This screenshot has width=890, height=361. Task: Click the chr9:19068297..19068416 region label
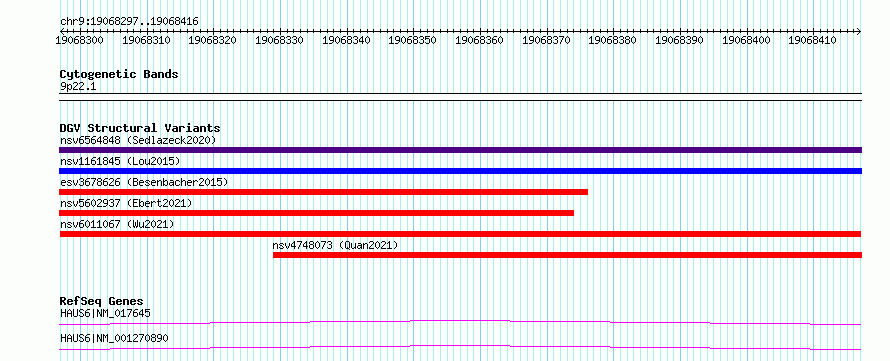tap(129, 22)
